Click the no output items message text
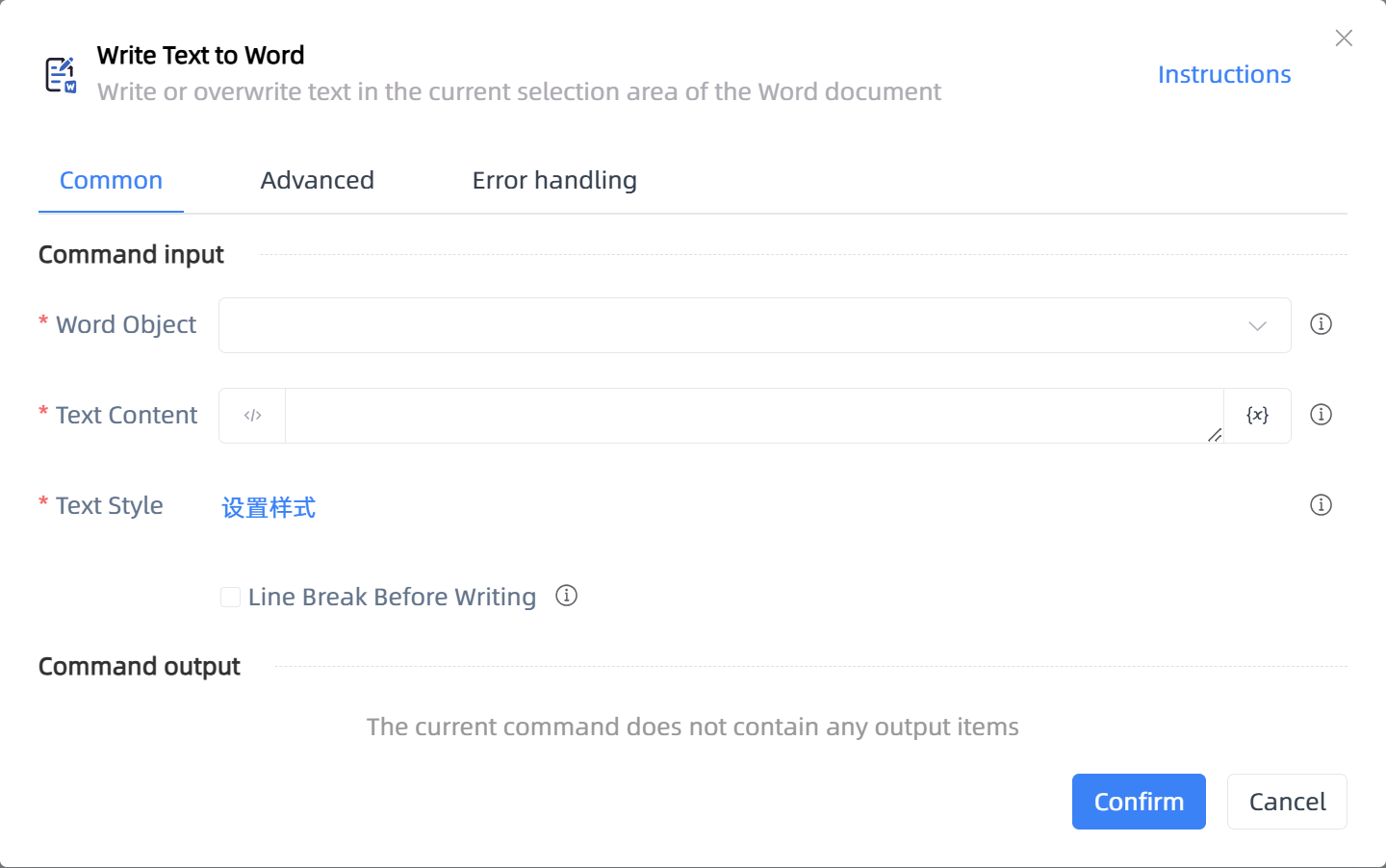1386x868 pixels. click(692, 727)
